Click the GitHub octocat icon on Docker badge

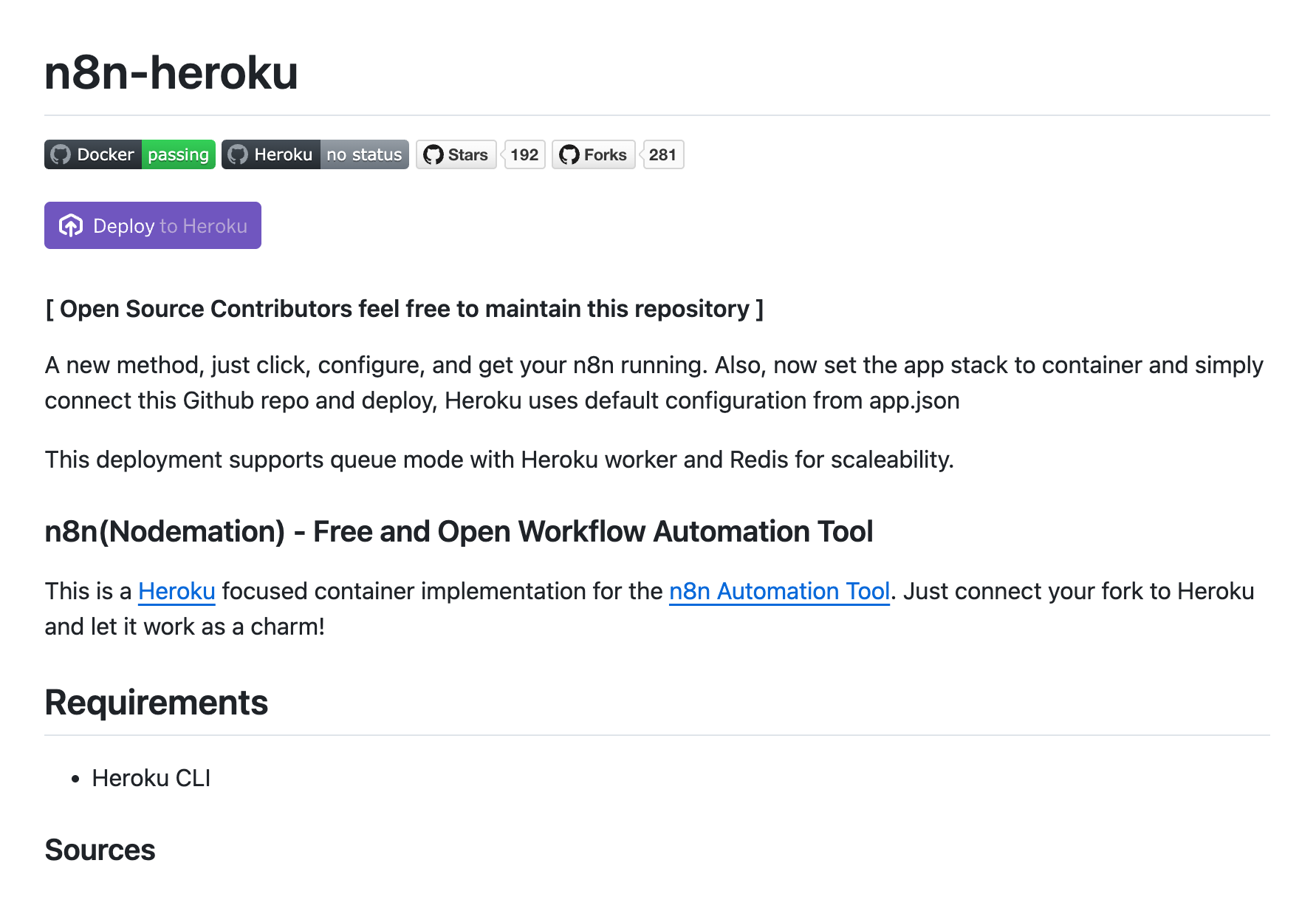tap(61, 154)
